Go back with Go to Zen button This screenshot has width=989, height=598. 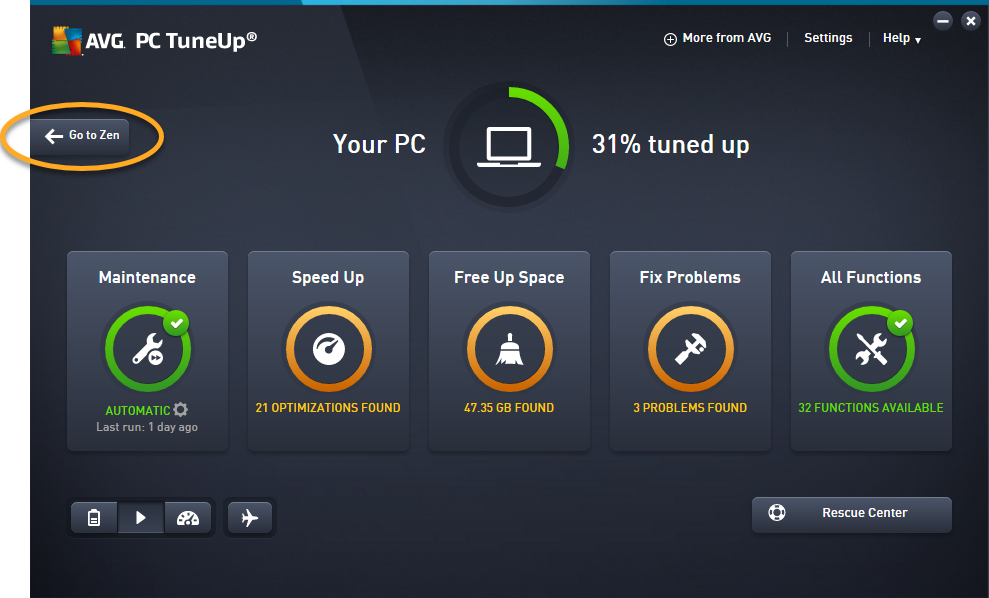click(80, 136)
